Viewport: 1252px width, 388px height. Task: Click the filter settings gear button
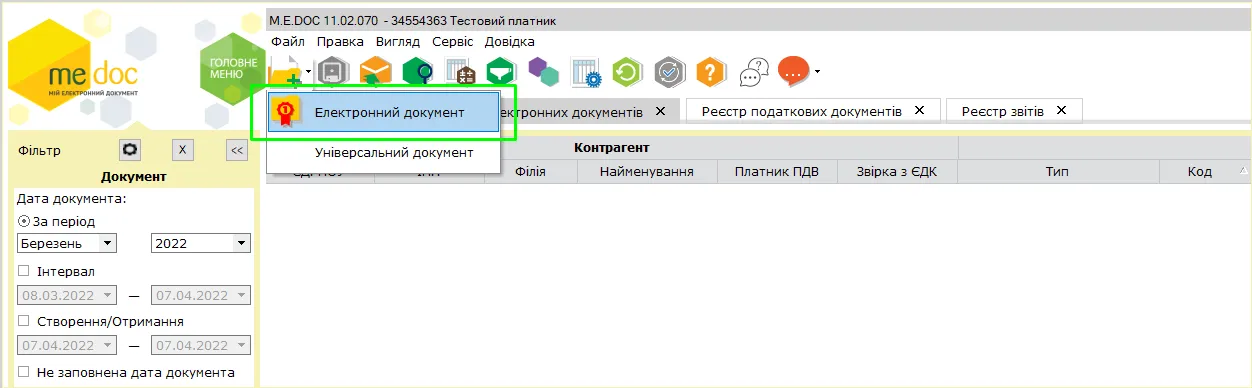coord(131,150)
